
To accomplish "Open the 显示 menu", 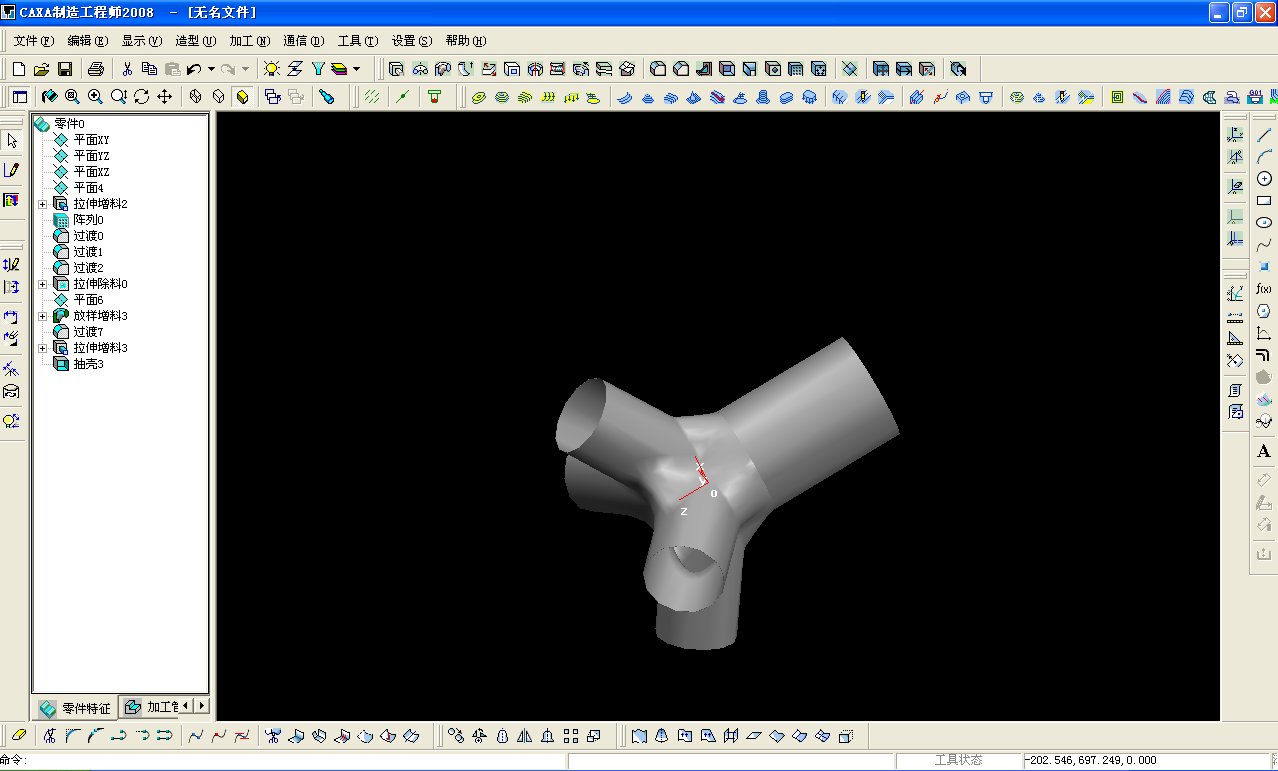I will pyautogui.click(x=141, y=41).
